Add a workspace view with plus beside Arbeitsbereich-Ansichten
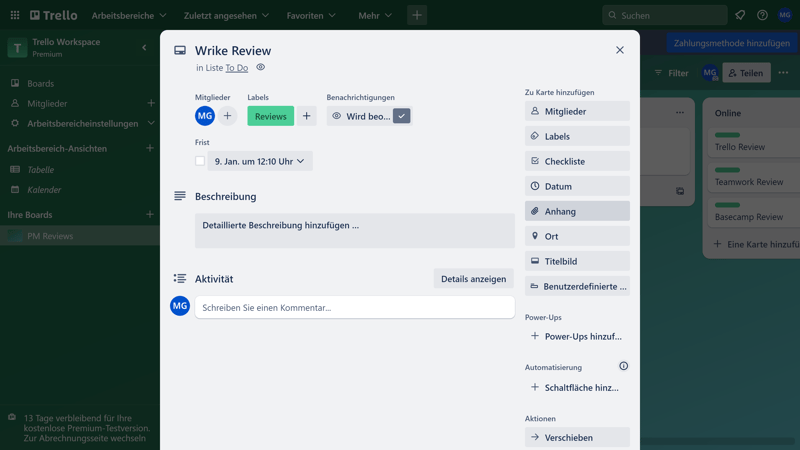This screenshot has height=450, width=800. (x=149, y=148)
